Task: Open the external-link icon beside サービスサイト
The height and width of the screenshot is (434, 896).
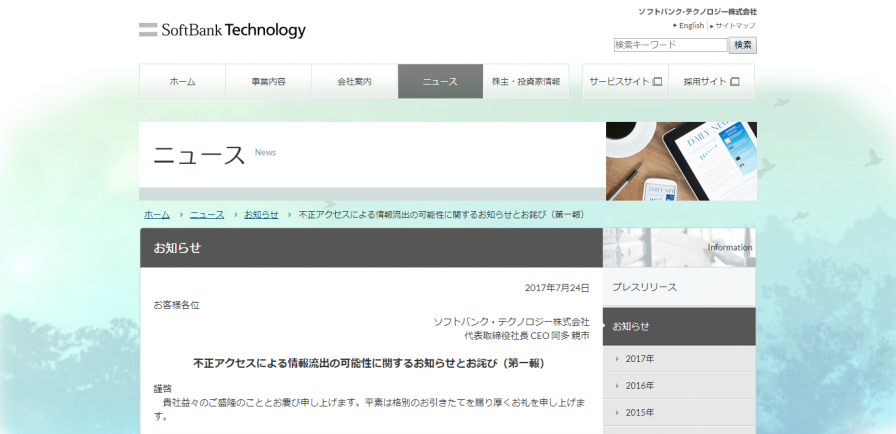Action: [658, 82]
